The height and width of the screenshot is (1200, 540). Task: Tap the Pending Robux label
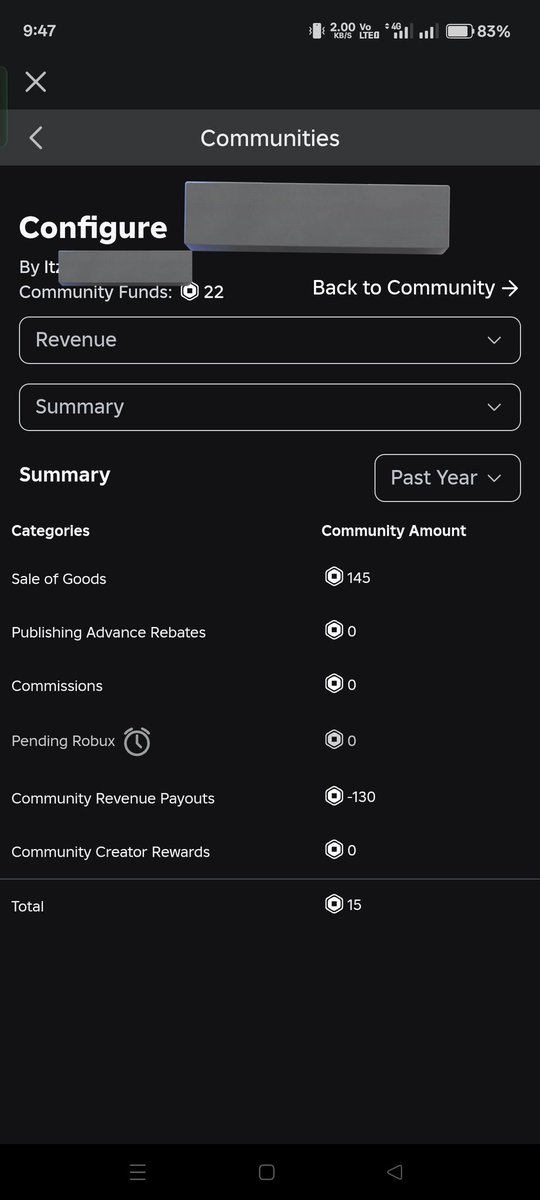click(63, 741)
